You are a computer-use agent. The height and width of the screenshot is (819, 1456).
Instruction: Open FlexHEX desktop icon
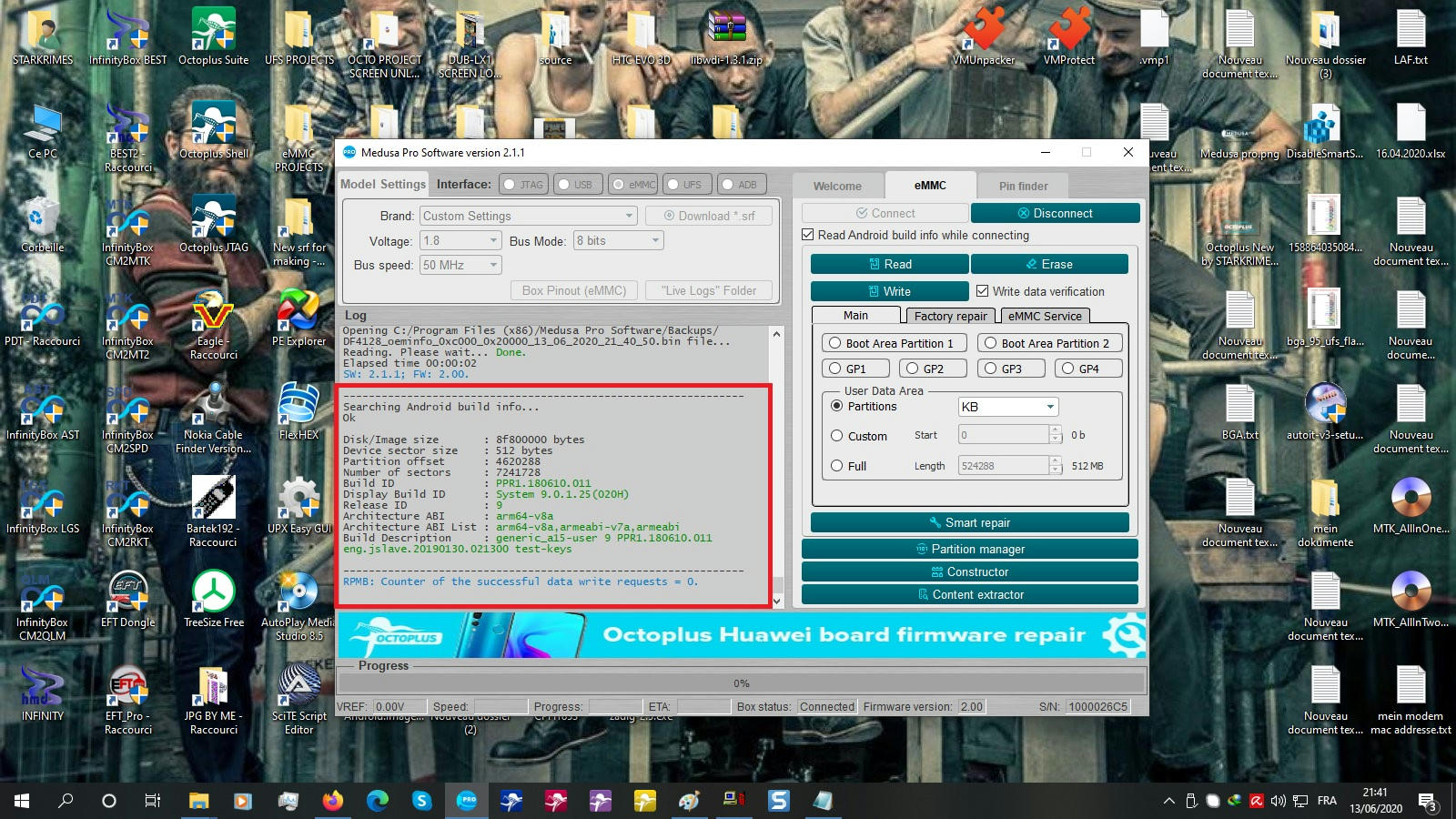pyautogui.click(x=298, y=409)
